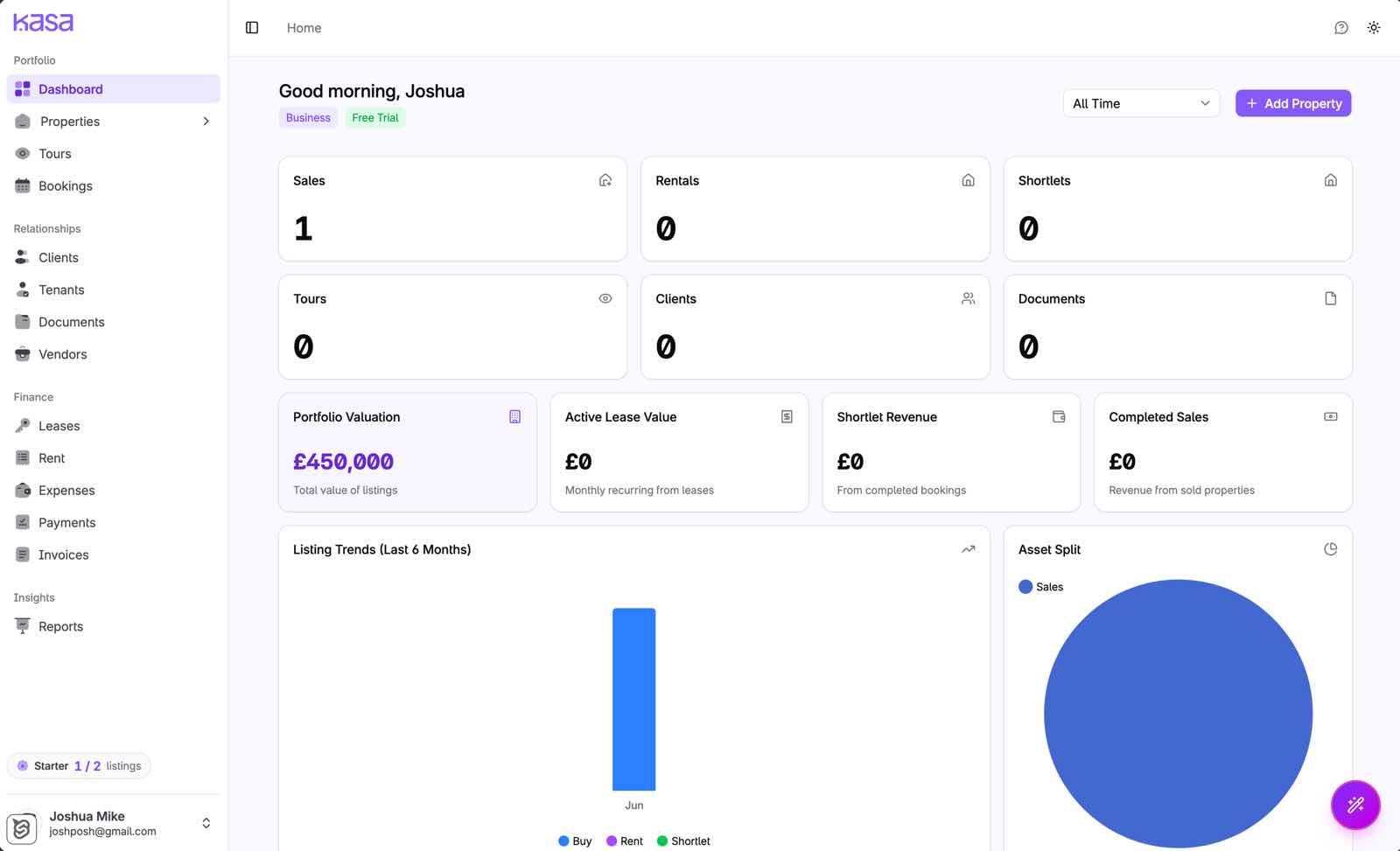This screenshot has height=851, width=1400.
Task: Click the Shortlets card house icon
Action: pyautogui.click(x=1331, y=180)
